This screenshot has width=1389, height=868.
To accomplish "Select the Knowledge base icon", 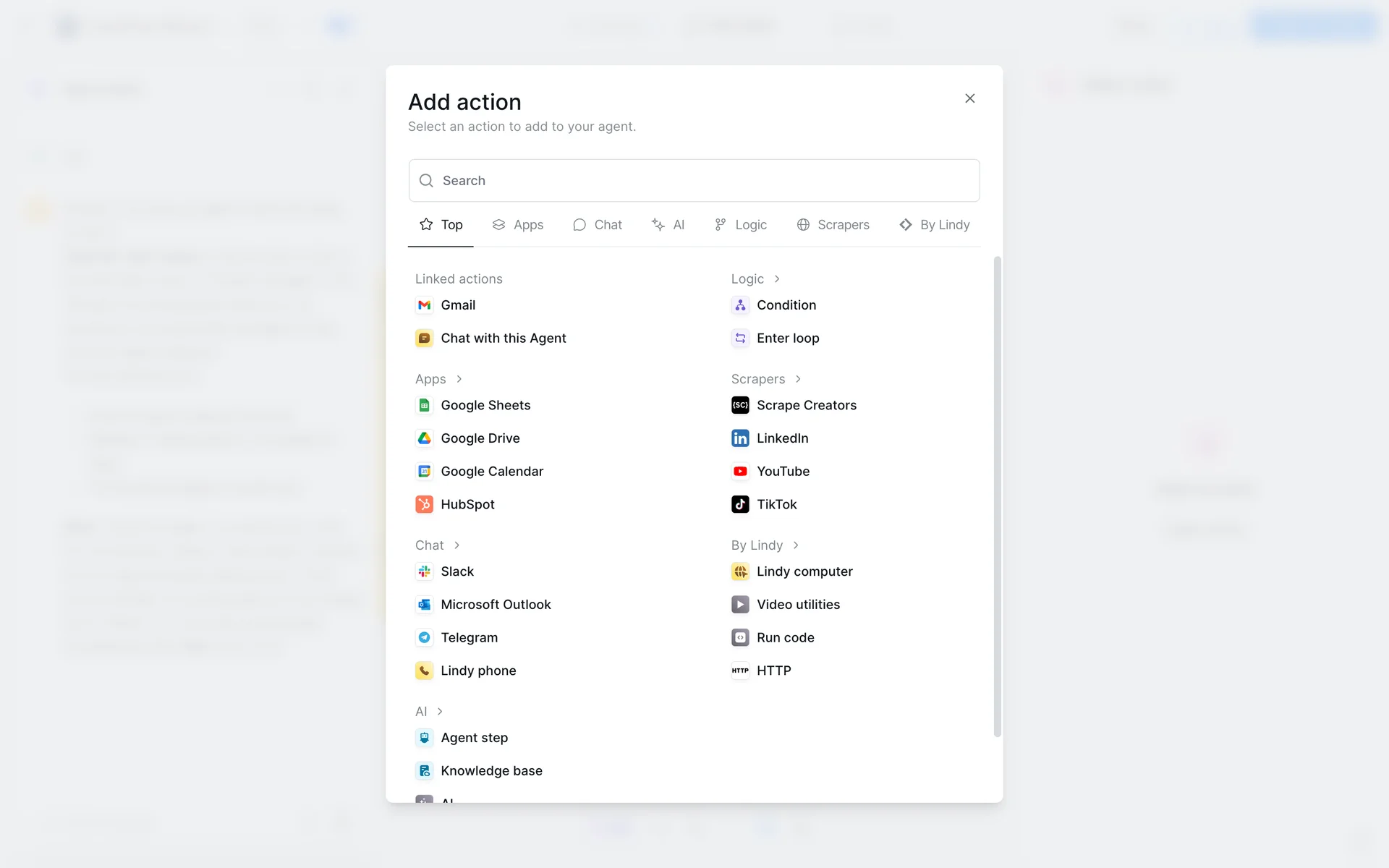I will pyautogui.click(x=424, y=771).
